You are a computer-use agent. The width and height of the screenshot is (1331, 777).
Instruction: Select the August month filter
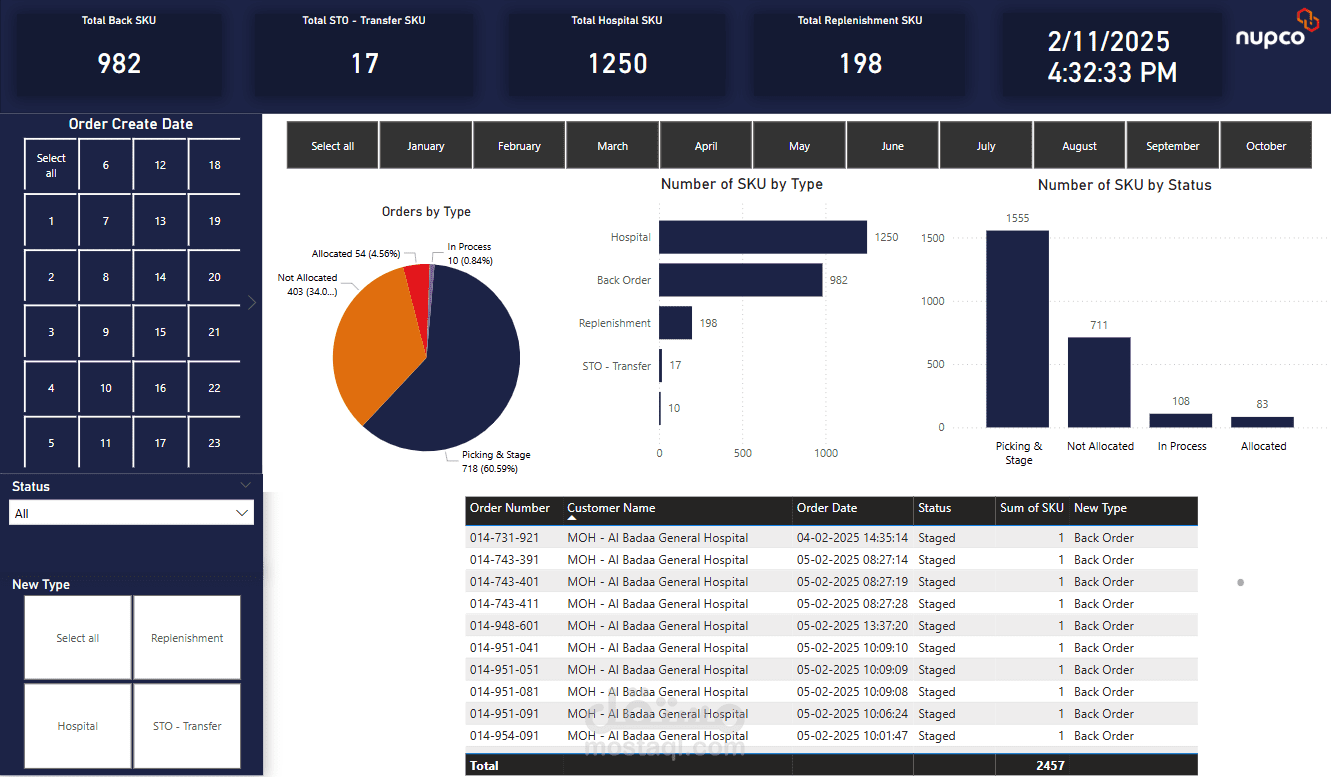tap(1080, 146)
